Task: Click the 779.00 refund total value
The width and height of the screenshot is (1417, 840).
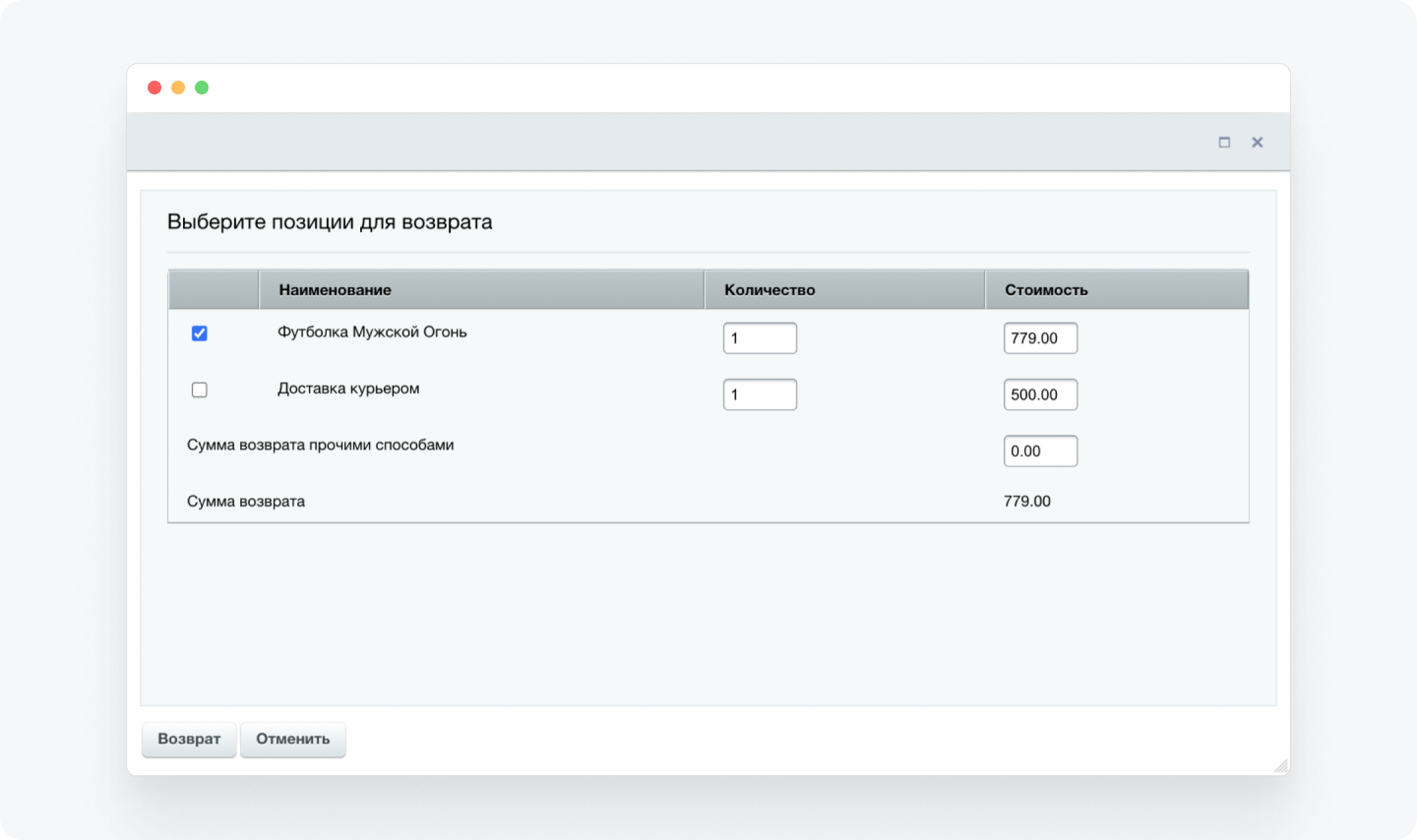Action: click(x=1027, y=501)
